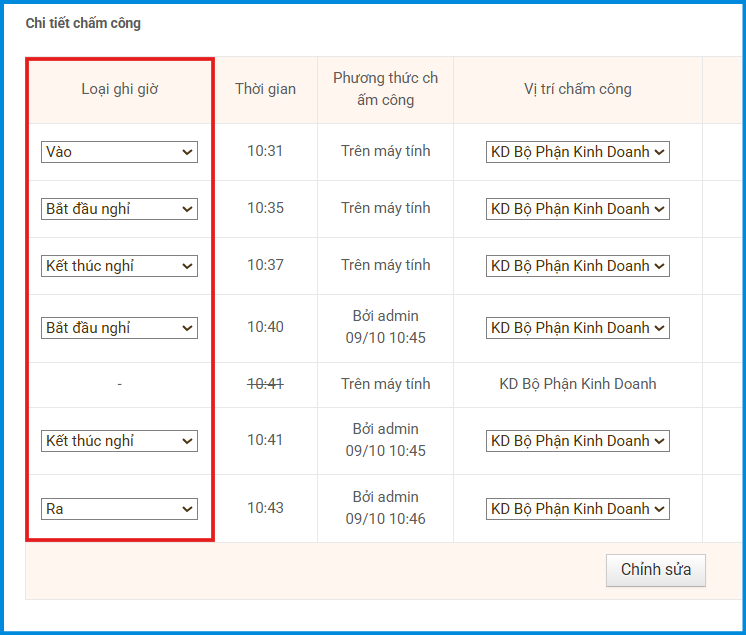
Task: Expand location dropdown for the 10:37 entry
Action: point(577,266)
